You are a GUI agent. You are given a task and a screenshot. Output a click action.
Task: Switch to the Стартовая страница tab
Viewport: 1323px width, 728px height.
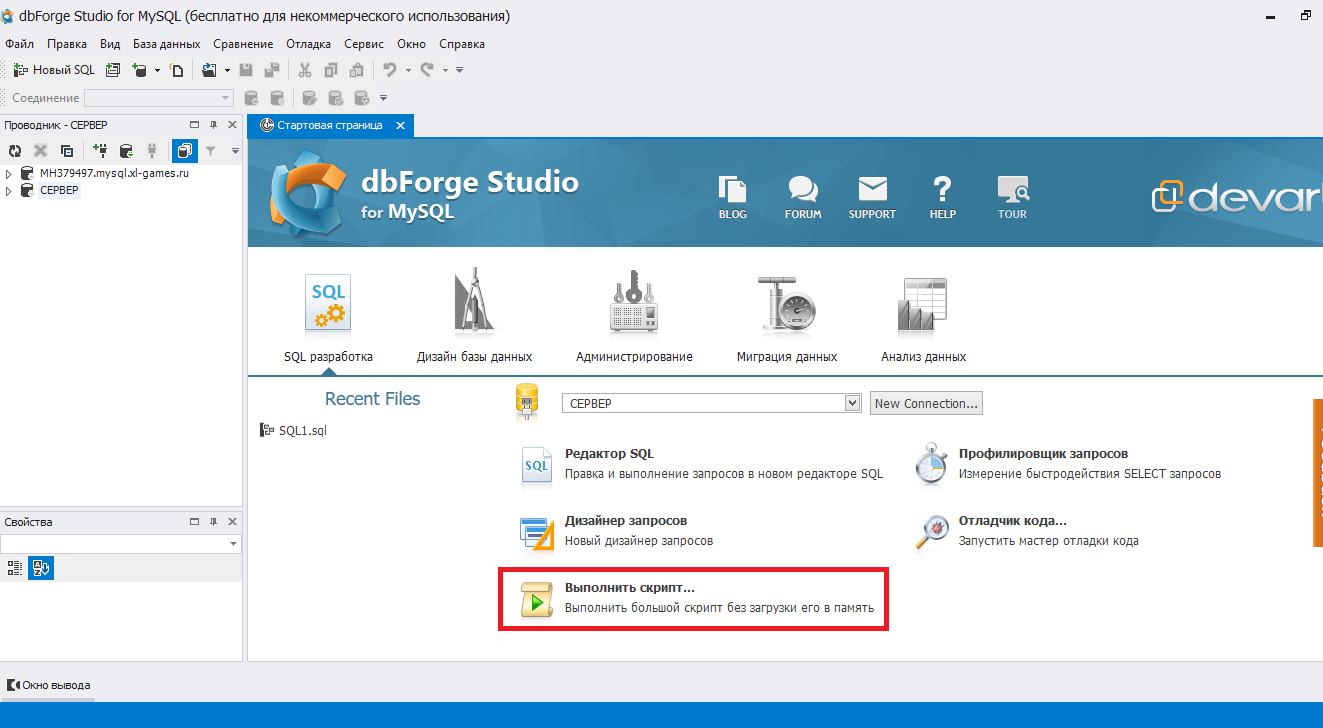point(329,126)
